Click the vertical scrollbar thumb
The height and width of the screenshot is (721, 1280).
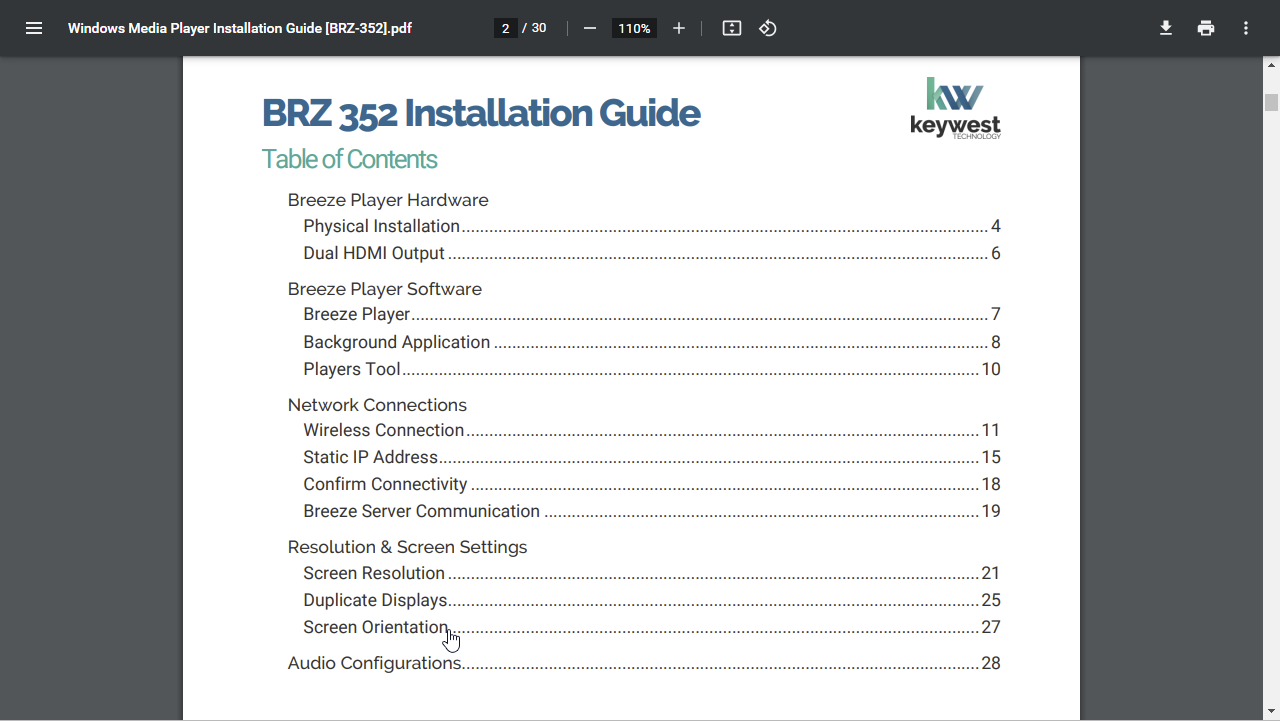click(1271, 102)
